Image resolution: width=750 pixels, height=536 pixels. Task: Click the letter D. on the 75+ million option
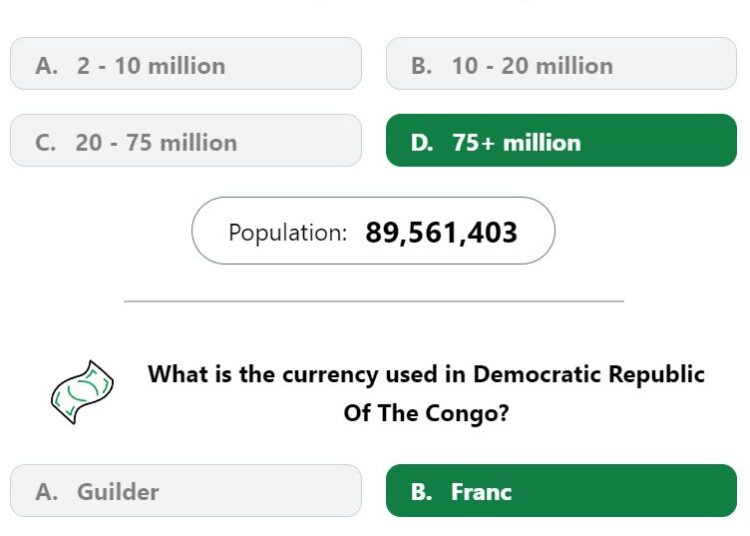422,142
